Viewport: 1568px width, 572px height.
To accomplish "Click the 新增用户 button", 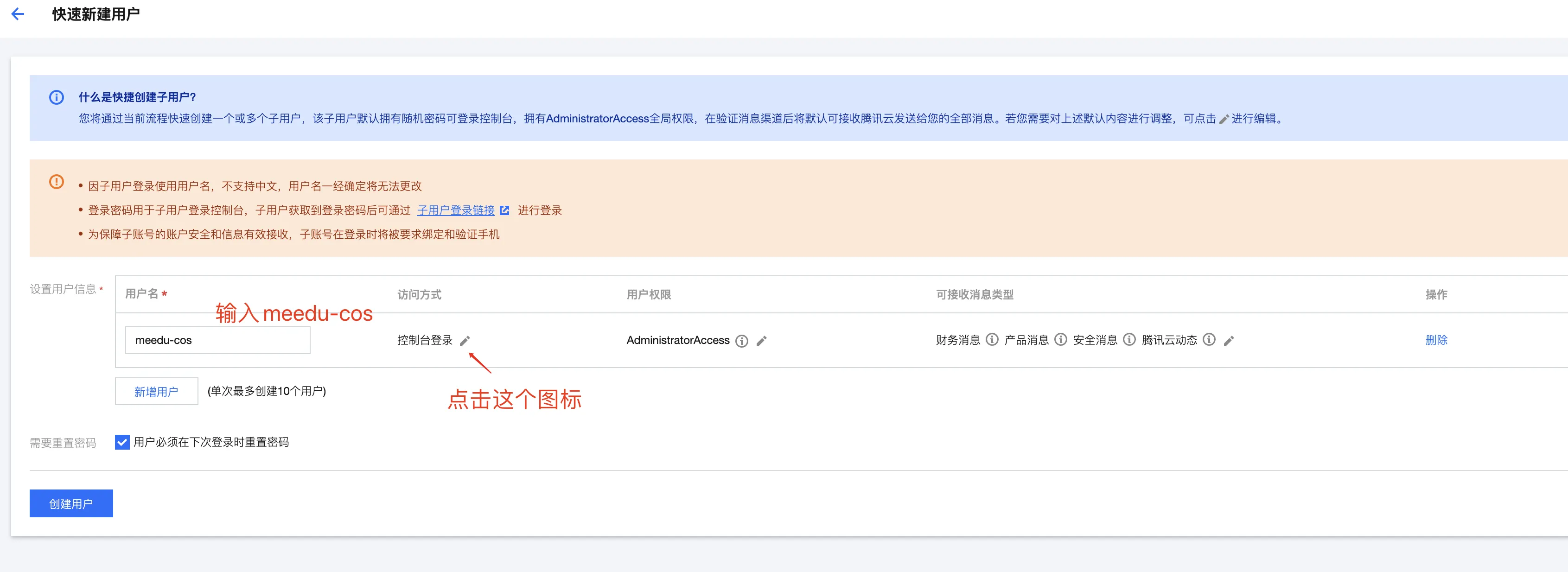I will tap(156, 391).
